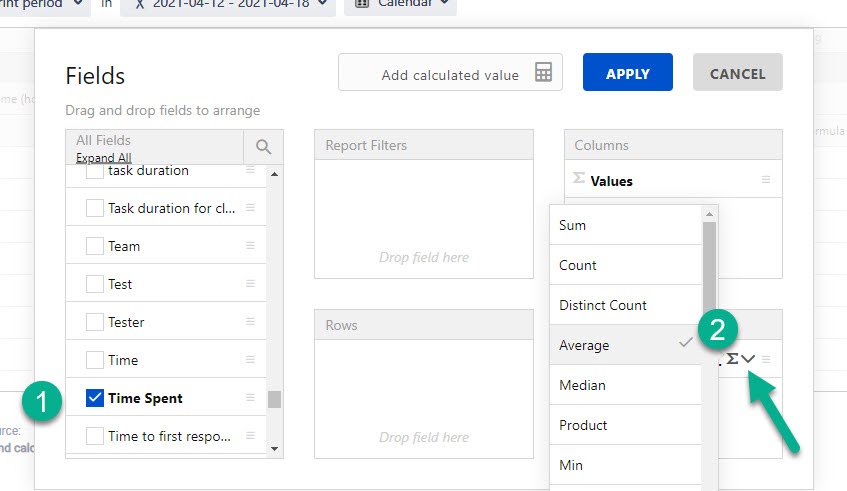Click the APPLY button

click(628, 72)
